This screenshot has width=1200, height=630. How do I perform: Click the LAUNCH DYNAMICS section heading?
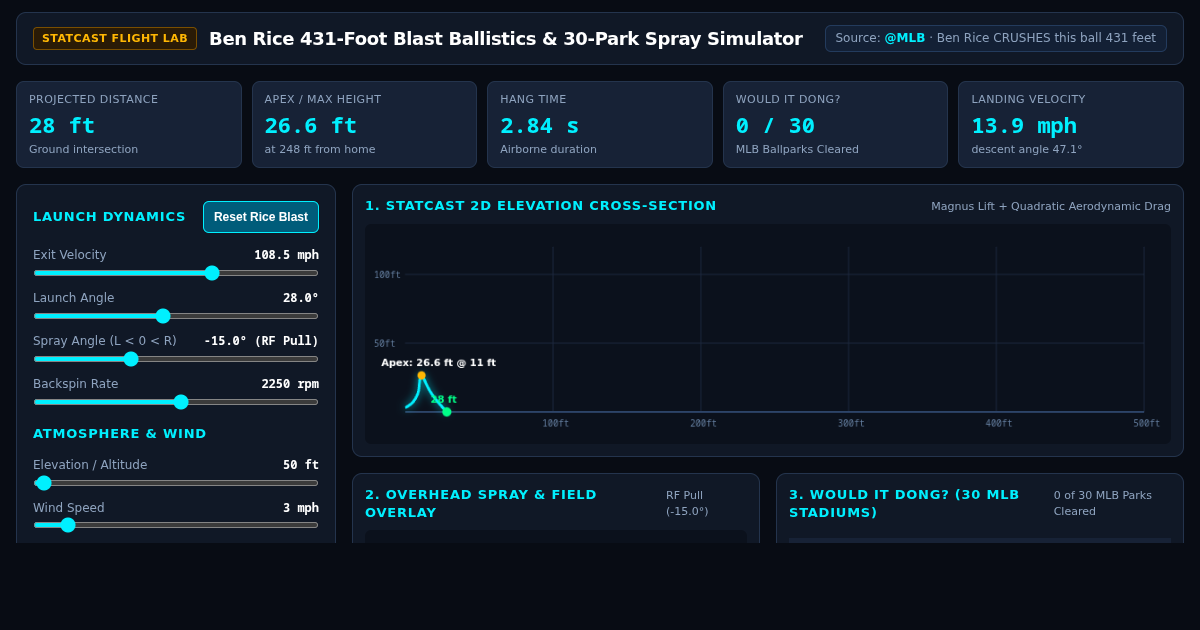coord(109,217)
